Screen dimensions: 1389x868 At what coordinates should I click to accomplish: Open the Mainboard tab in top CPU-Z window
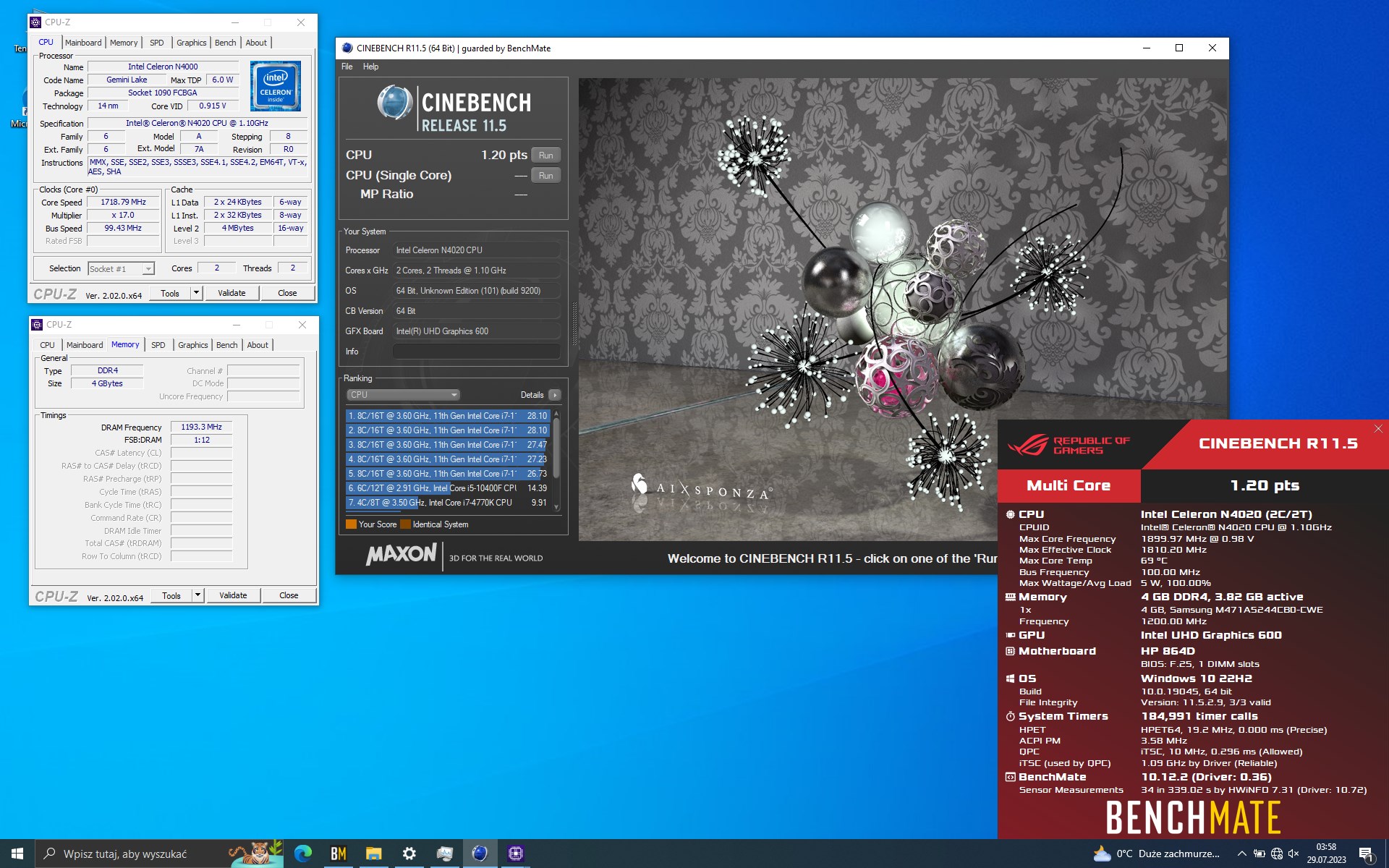pyautogui.click(x=83, y=43)
